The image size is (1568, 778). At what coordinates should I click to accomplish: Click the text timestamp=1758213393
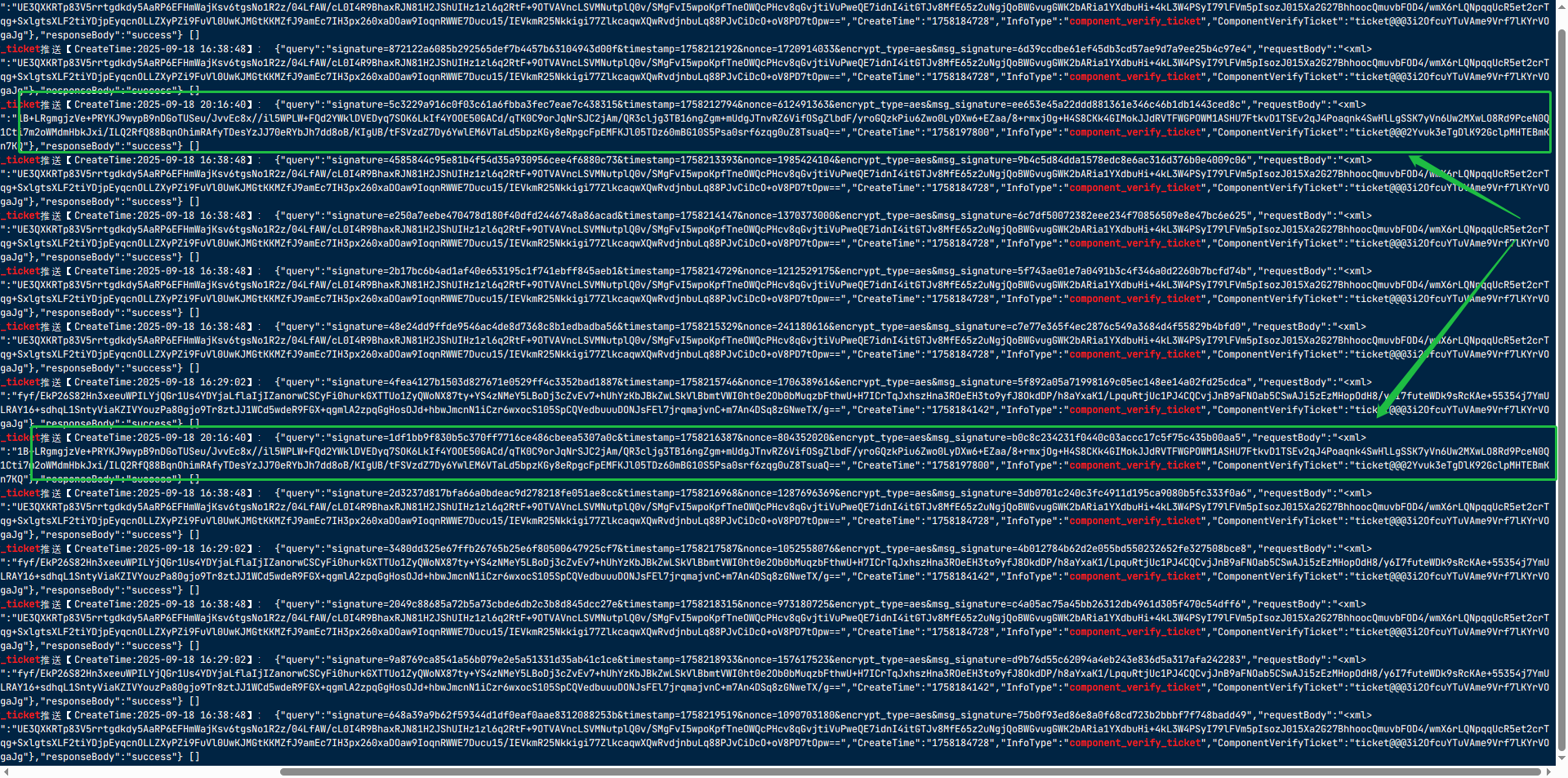tap(680, 160)
